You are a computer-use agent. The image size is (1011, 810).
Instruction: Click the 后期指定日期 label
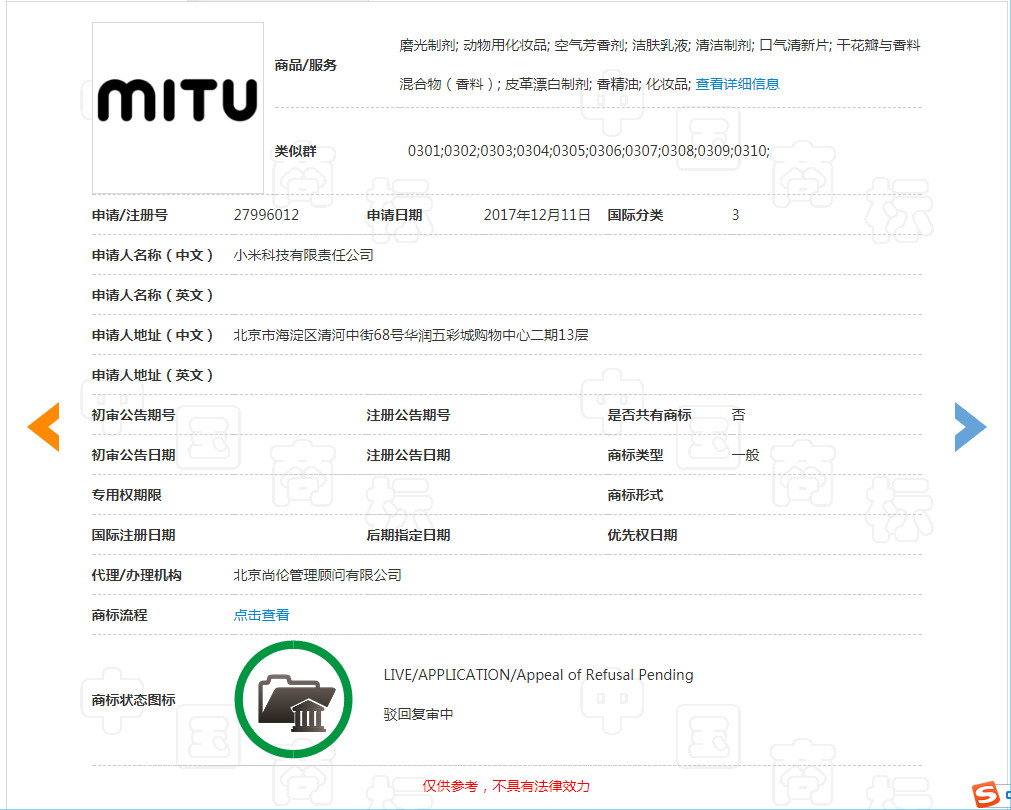click(408, 535)
